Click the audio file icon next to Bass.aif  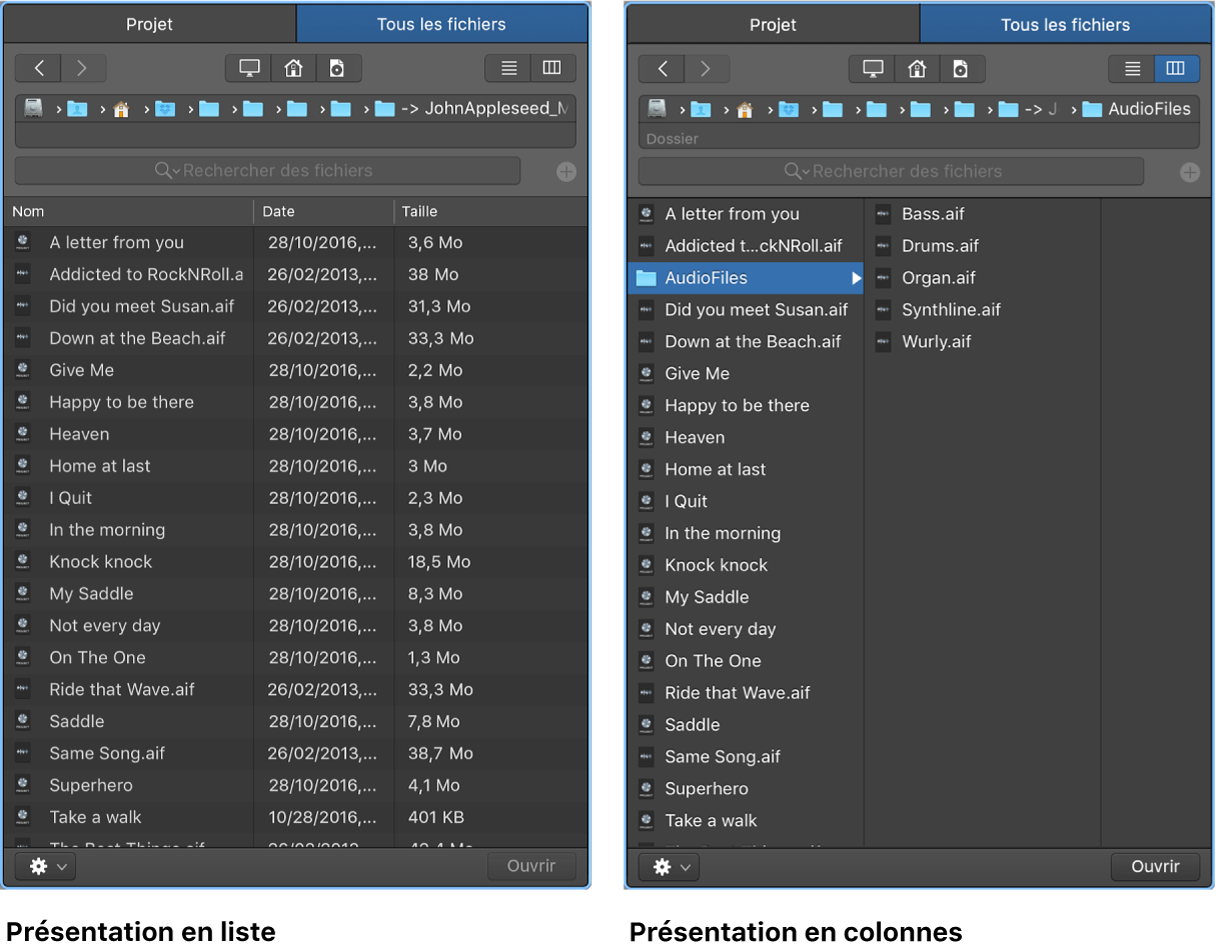(x=883, y=214)
